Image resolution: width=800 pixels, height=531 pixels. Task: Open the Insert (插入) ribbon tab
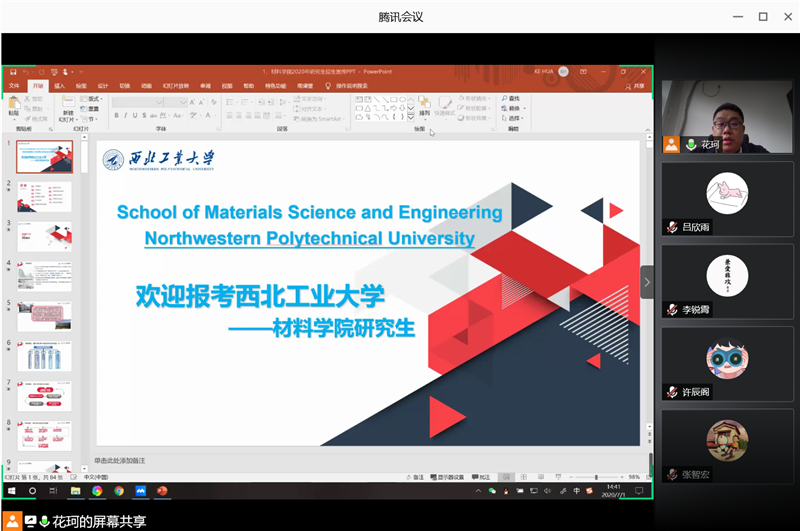pyautogui.click(x=59, y=86)
